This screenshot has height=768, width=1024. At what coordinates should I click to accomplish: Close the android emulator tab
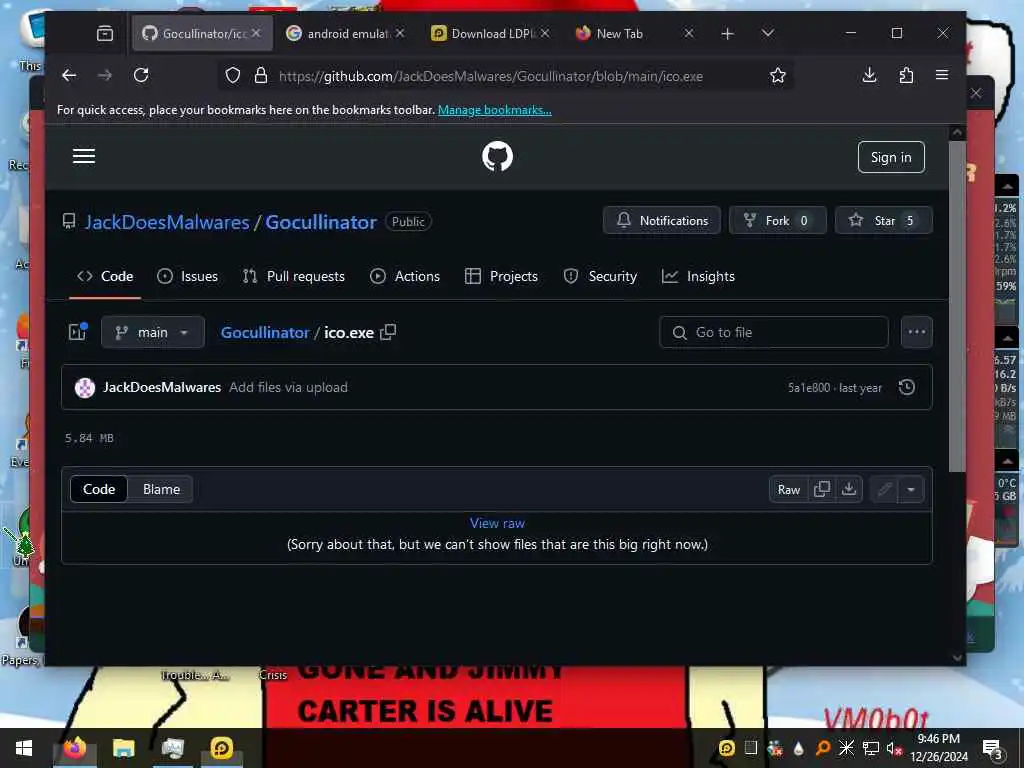(x=400, y=33)
